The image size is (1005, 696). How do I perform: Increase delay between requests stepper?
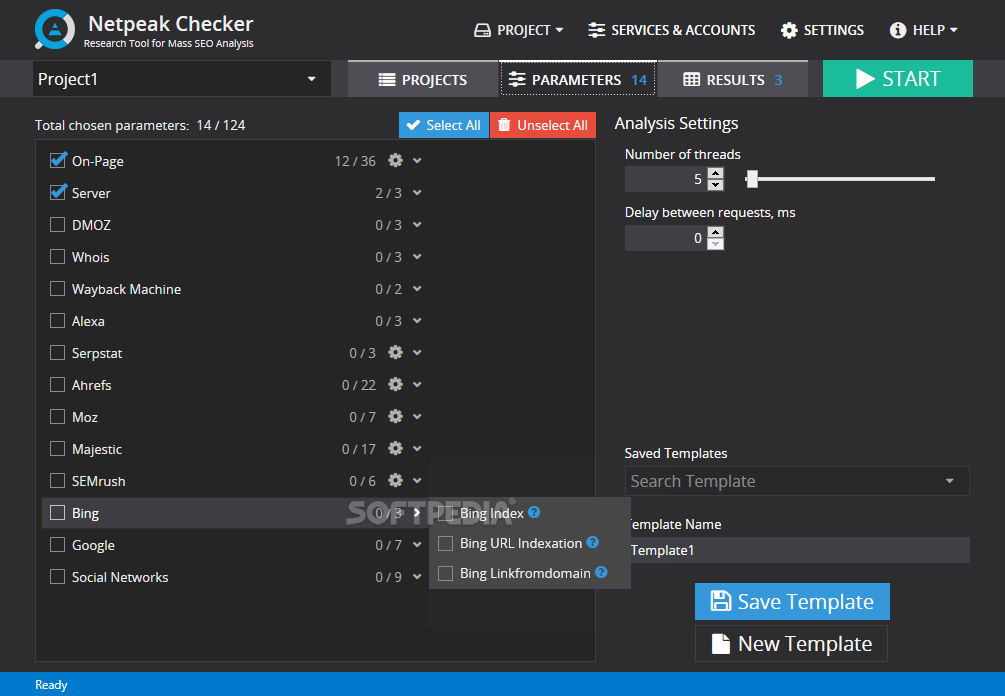point(716,232)
